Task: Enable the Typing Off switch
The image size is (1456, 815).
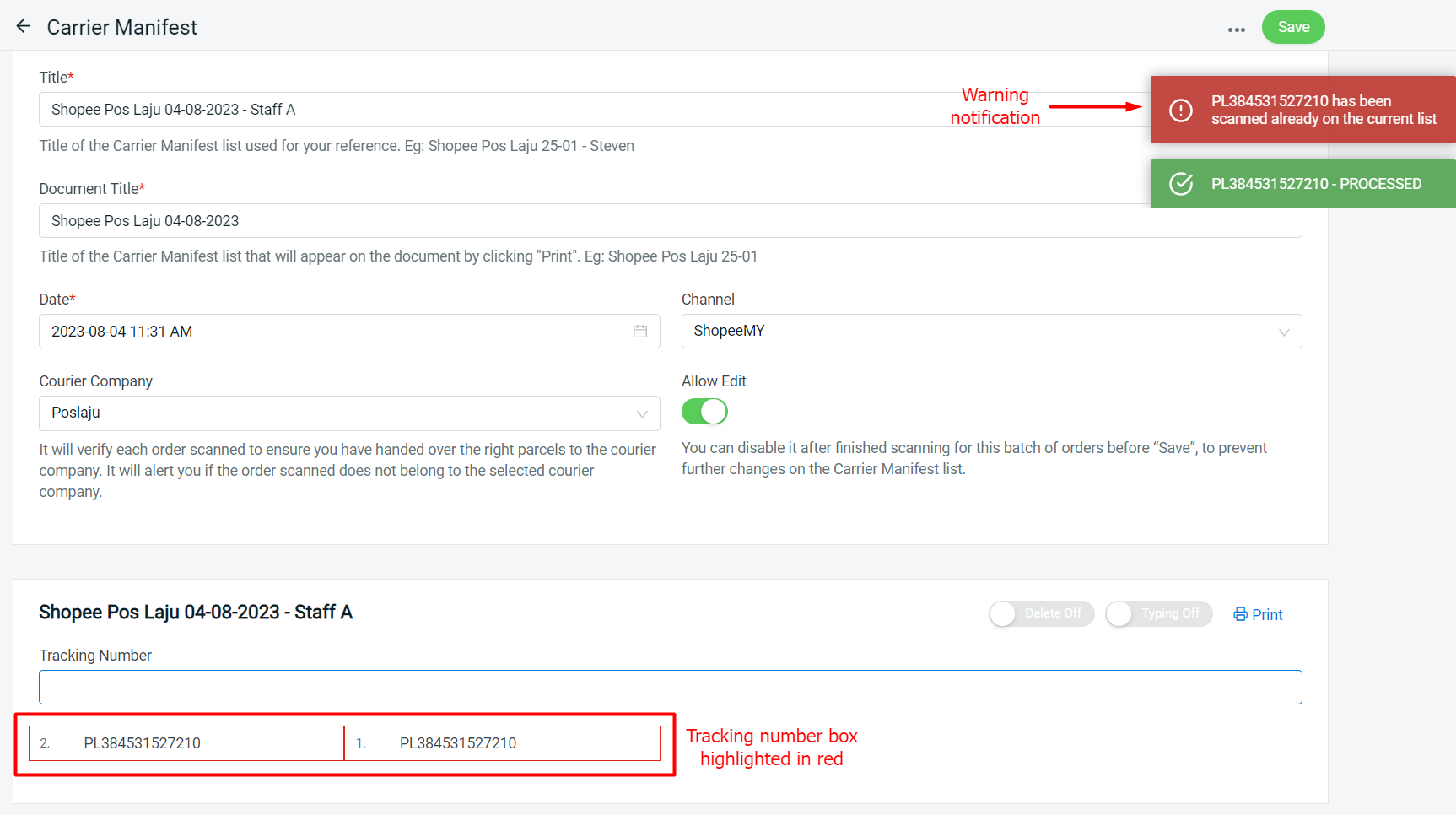Action: click(1158, 614)
